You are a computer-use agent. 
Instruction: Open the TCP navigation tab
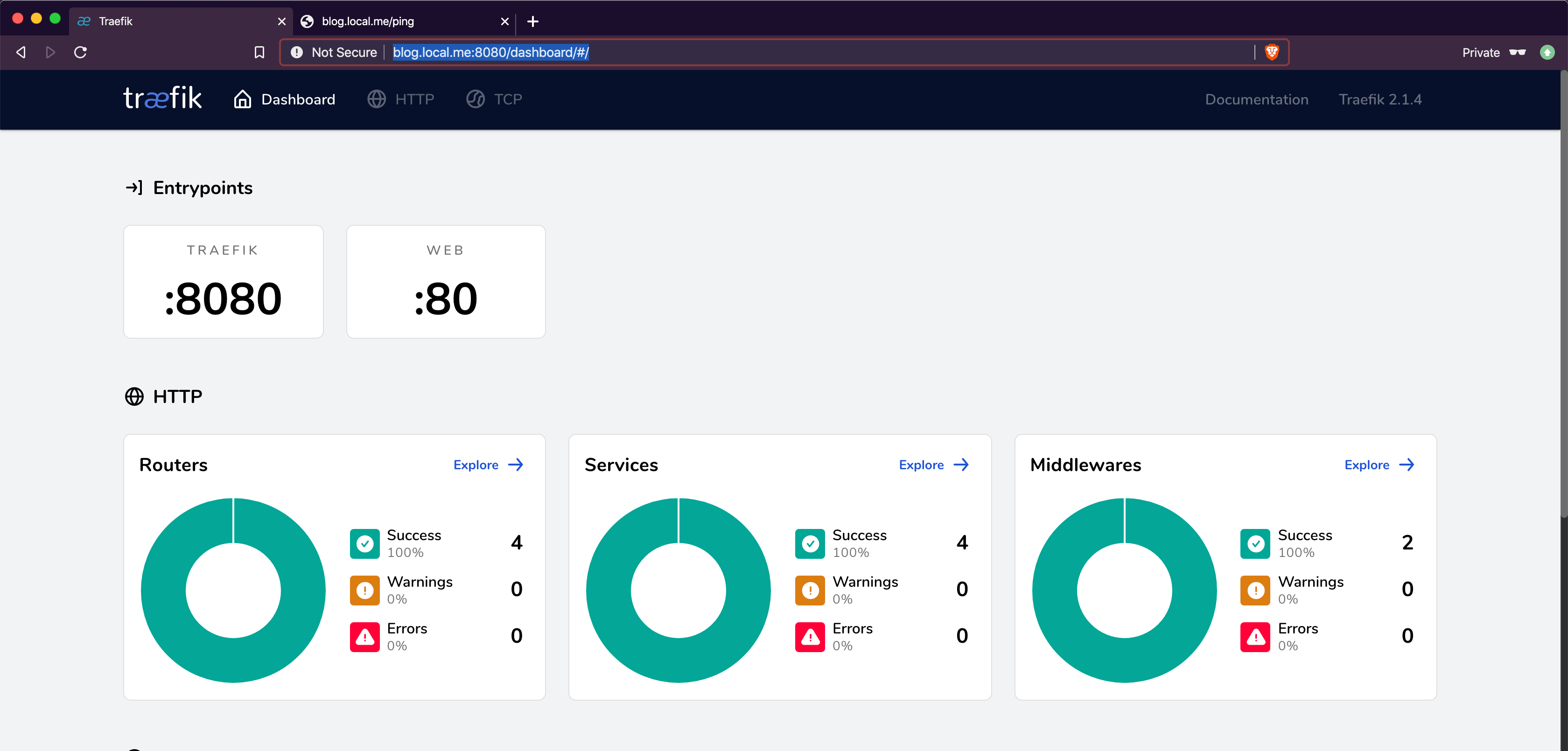click(494, 99)
